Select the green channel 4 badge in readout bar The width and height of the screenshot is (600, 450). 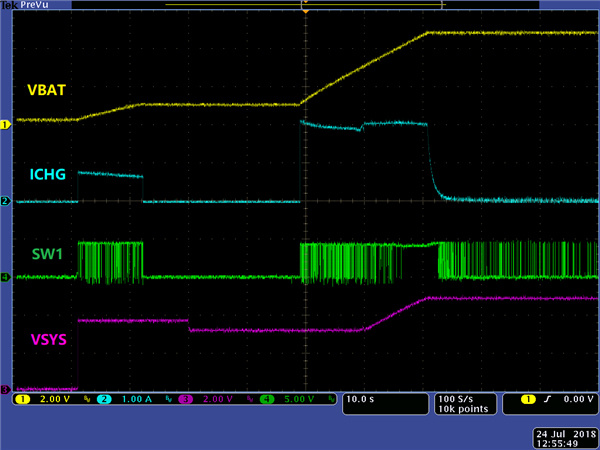[265, 400]
